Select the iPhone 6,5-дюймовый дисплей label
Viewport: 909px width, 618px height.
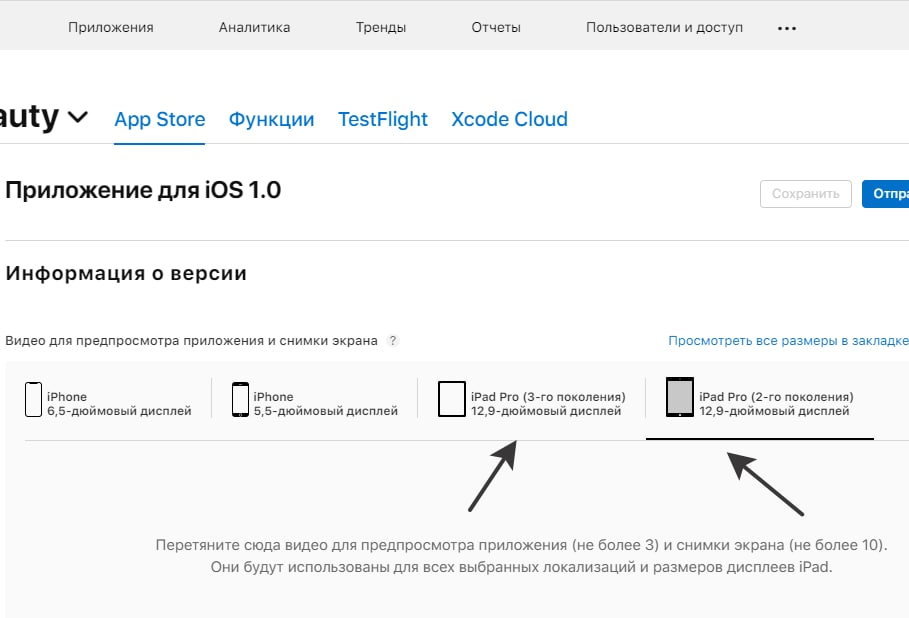point(119,403)
